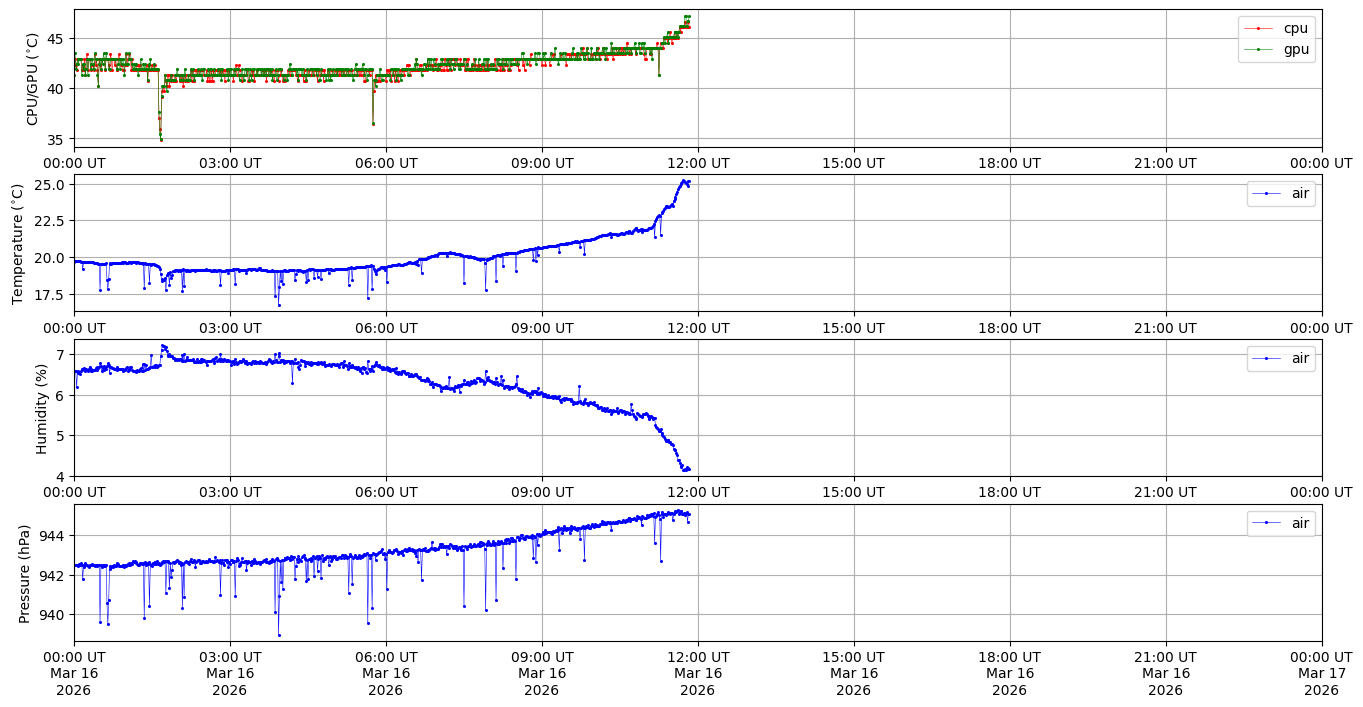Click the 7 tick on Humidity axis
Viewport: 1363px width, 707px height.
61,355
